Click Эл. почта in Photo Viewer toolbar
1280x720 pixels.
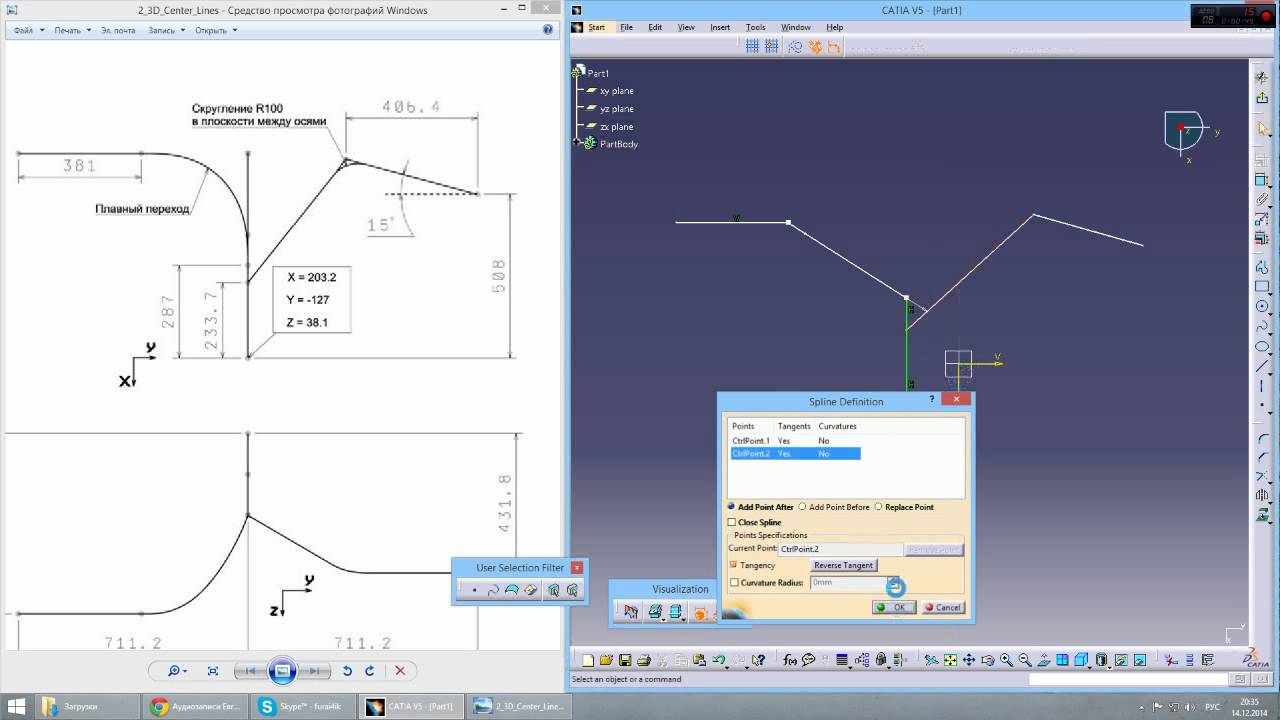click(117, 30)
